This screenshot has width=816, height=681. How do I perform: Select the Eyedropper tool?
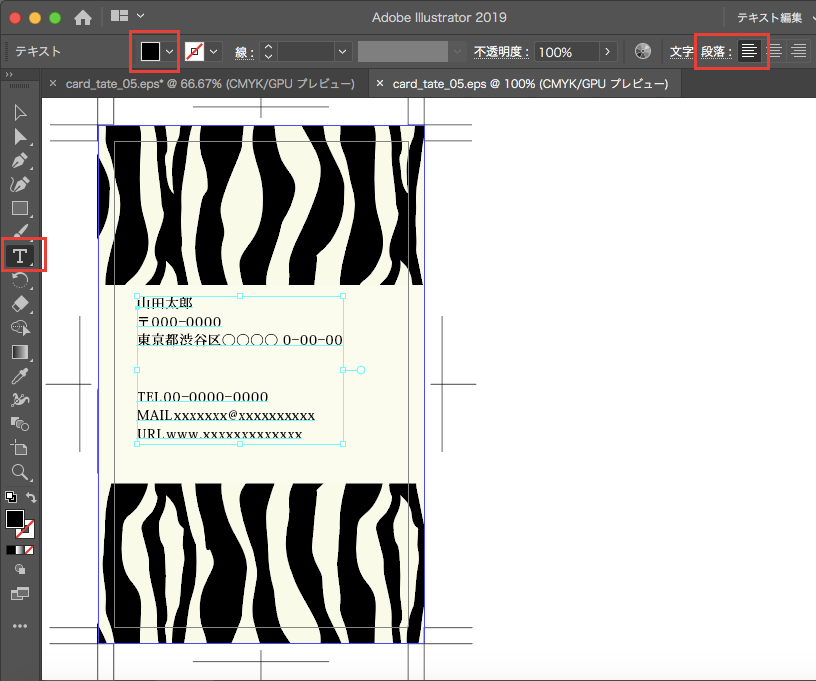tap(19, 376)
